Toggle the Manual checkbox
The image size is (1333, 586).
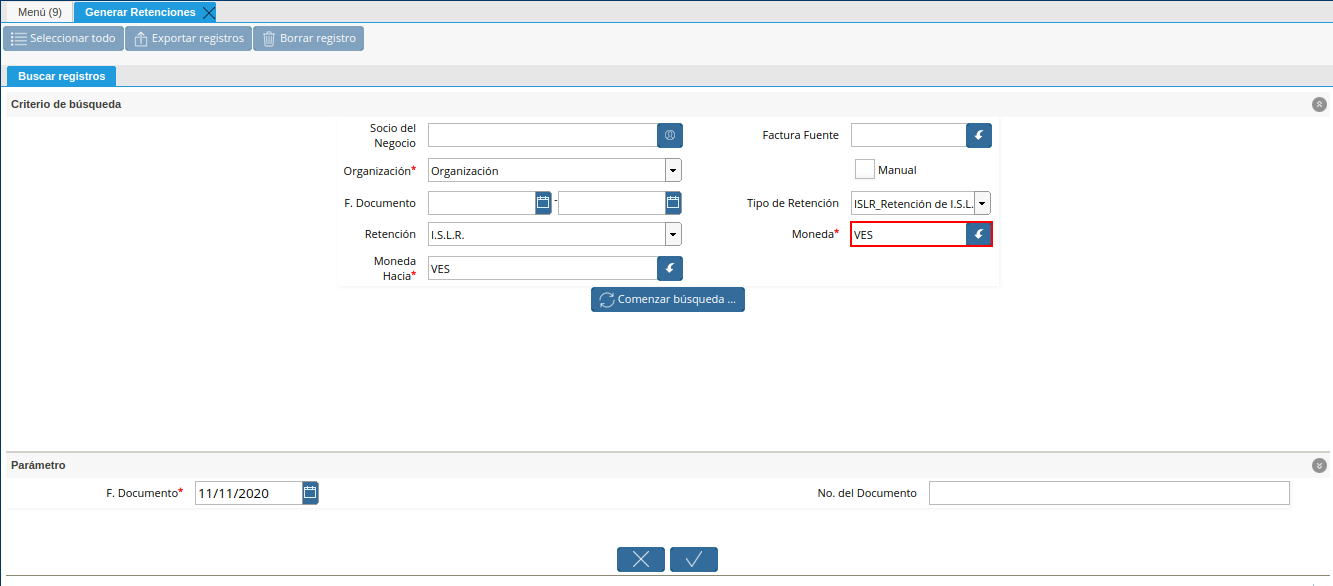coord(865,169)
